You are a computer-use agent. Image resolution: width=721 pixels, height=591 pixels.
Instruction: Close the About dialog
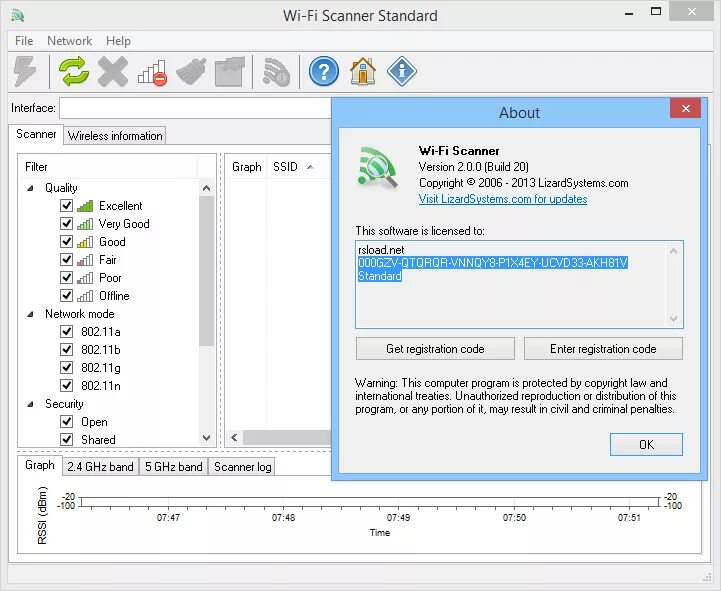686,109
